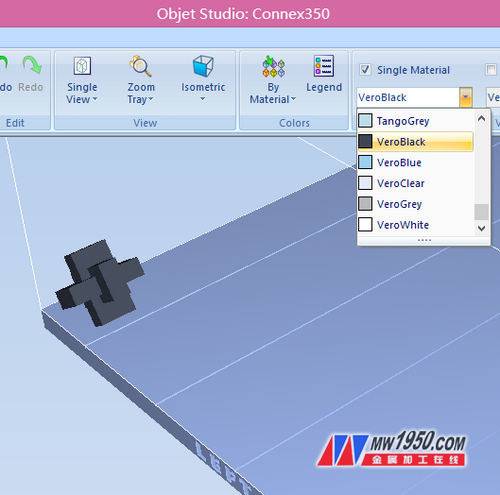Expand the Zoom Tray dropdown arrow
The width and height of the screenshot is (500, 495).
coord(151,99)
